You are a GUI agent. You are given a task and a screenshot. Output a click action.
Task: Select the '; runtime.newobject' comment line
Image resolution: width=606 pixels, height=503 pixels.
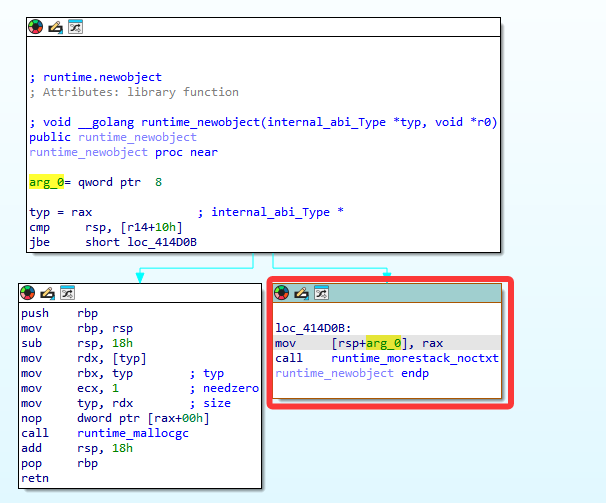pyautogui.click(x=95, y=77)
